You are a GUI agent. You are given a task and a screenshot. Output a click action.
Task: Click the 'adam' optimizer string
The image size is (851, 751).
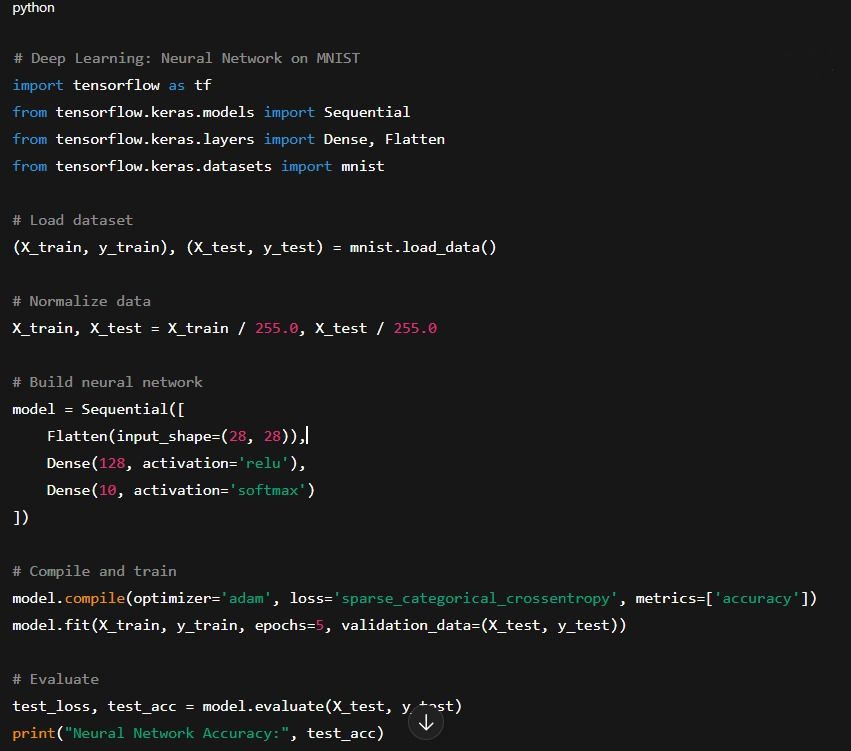coord(246,599)
